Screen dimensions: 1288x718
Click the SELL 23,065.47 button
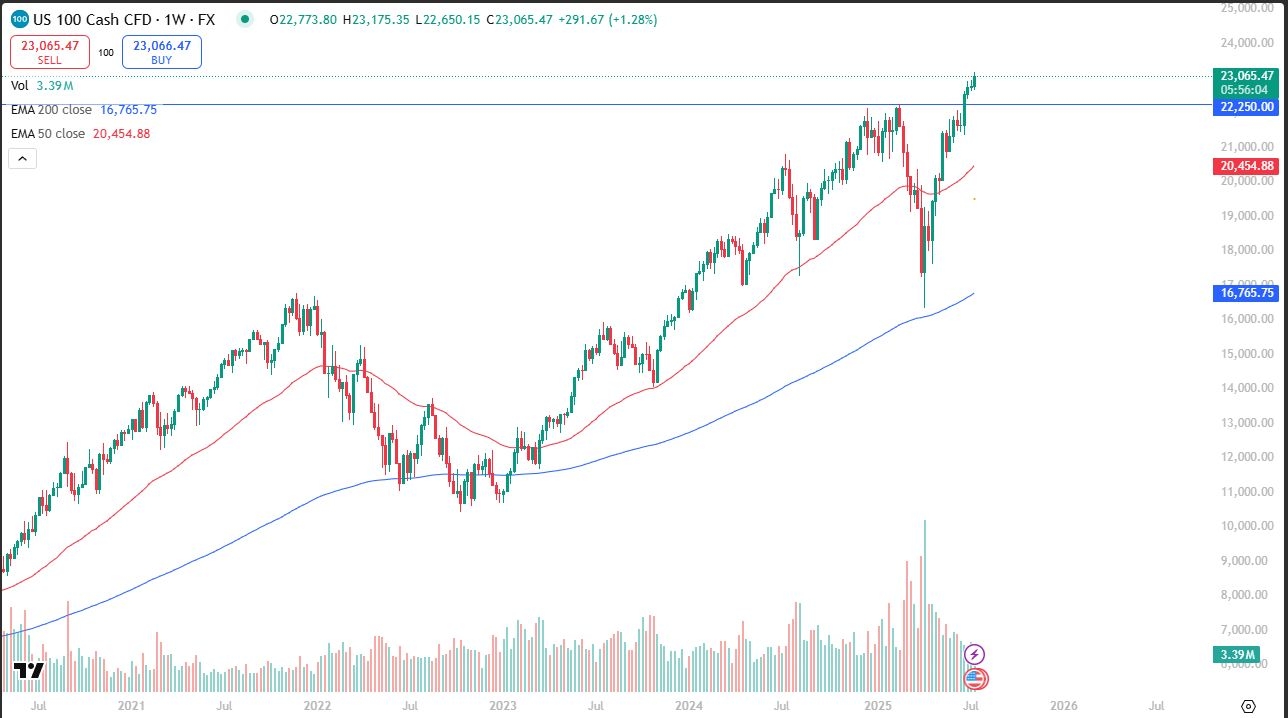50,52
